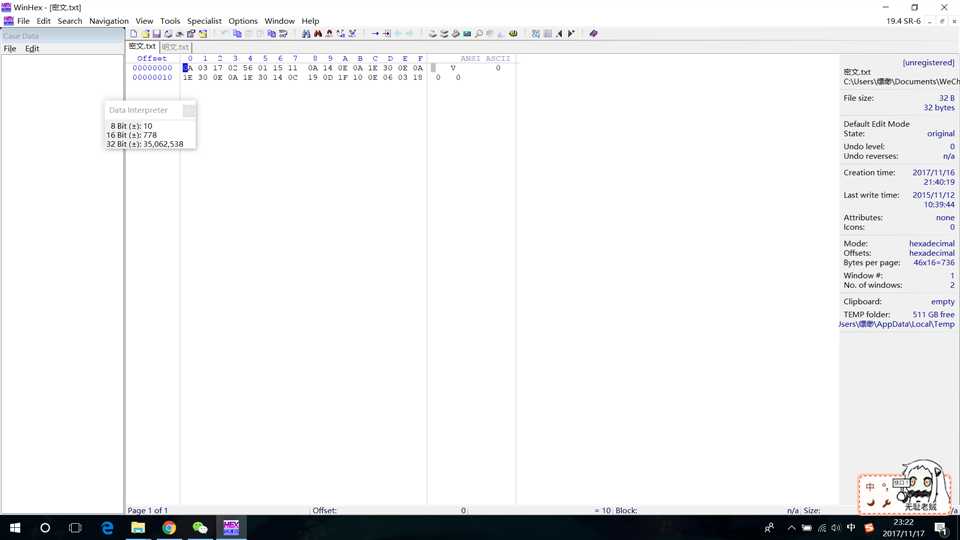Open the Window menu

click(280, 21)
